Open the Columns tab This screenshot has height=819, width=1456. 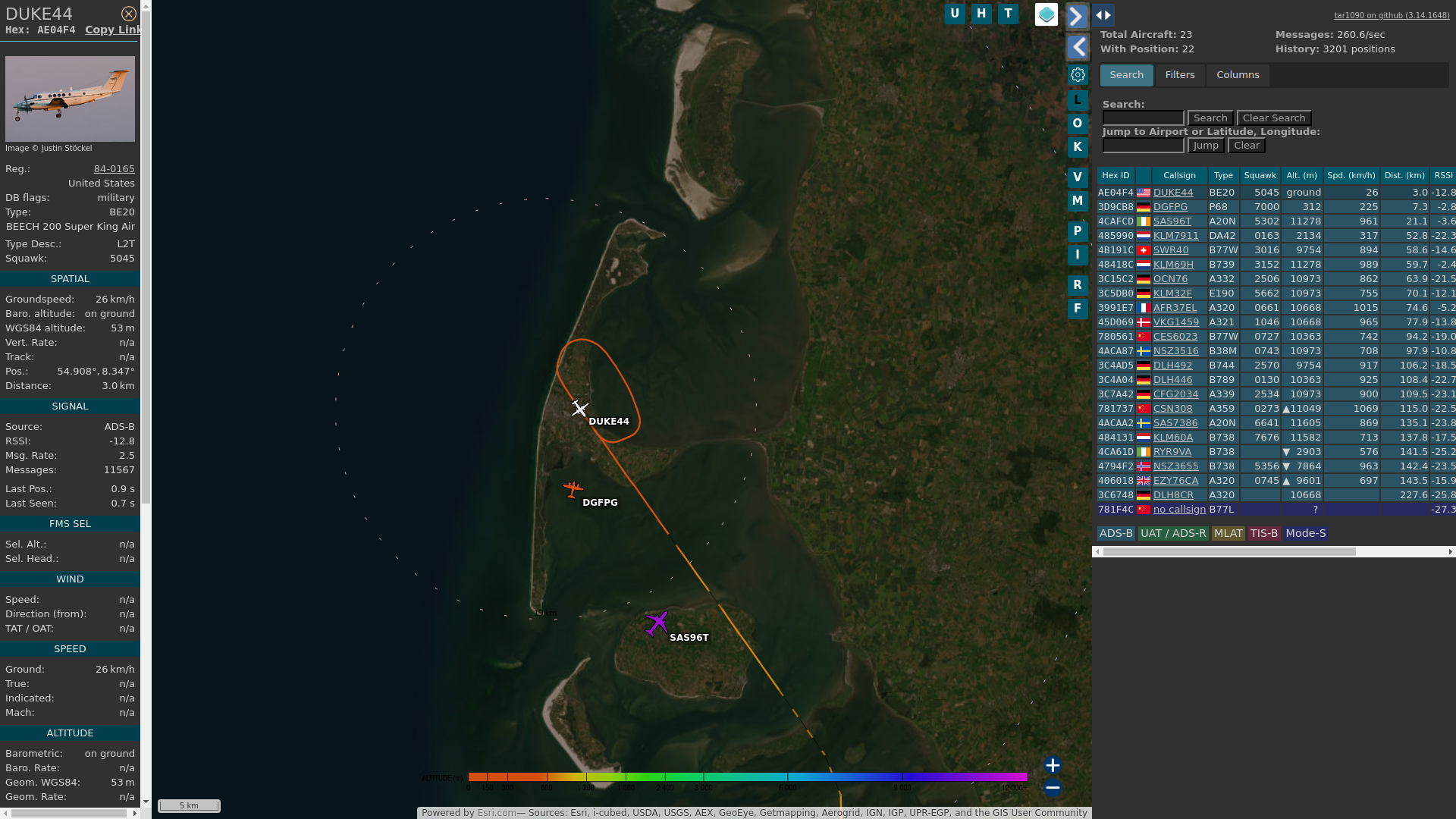(x=1238, y=75)
